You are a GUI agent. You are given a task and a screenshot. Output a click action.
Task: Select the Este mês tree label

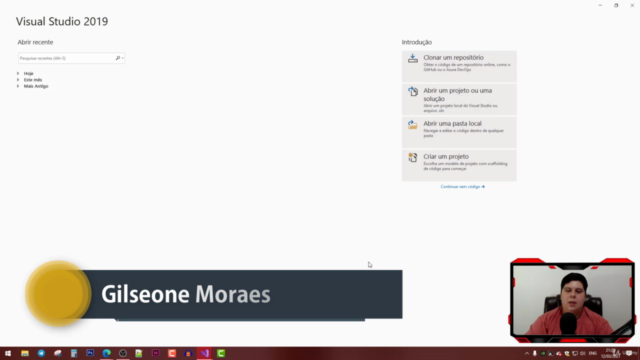click(x=33, y=80)
